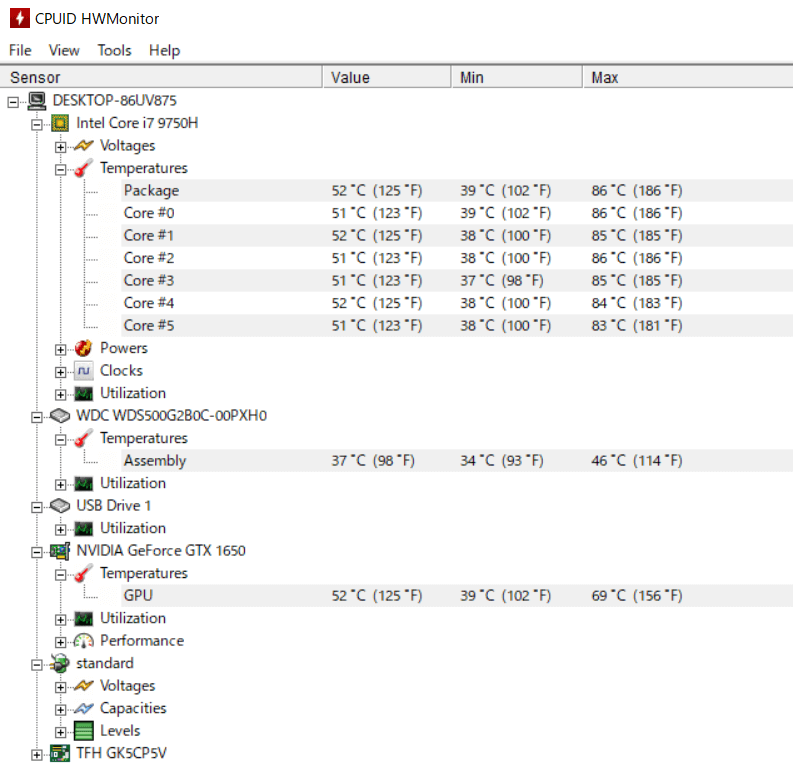
Task: Select the Core #5 row
Action: point(457,326)
